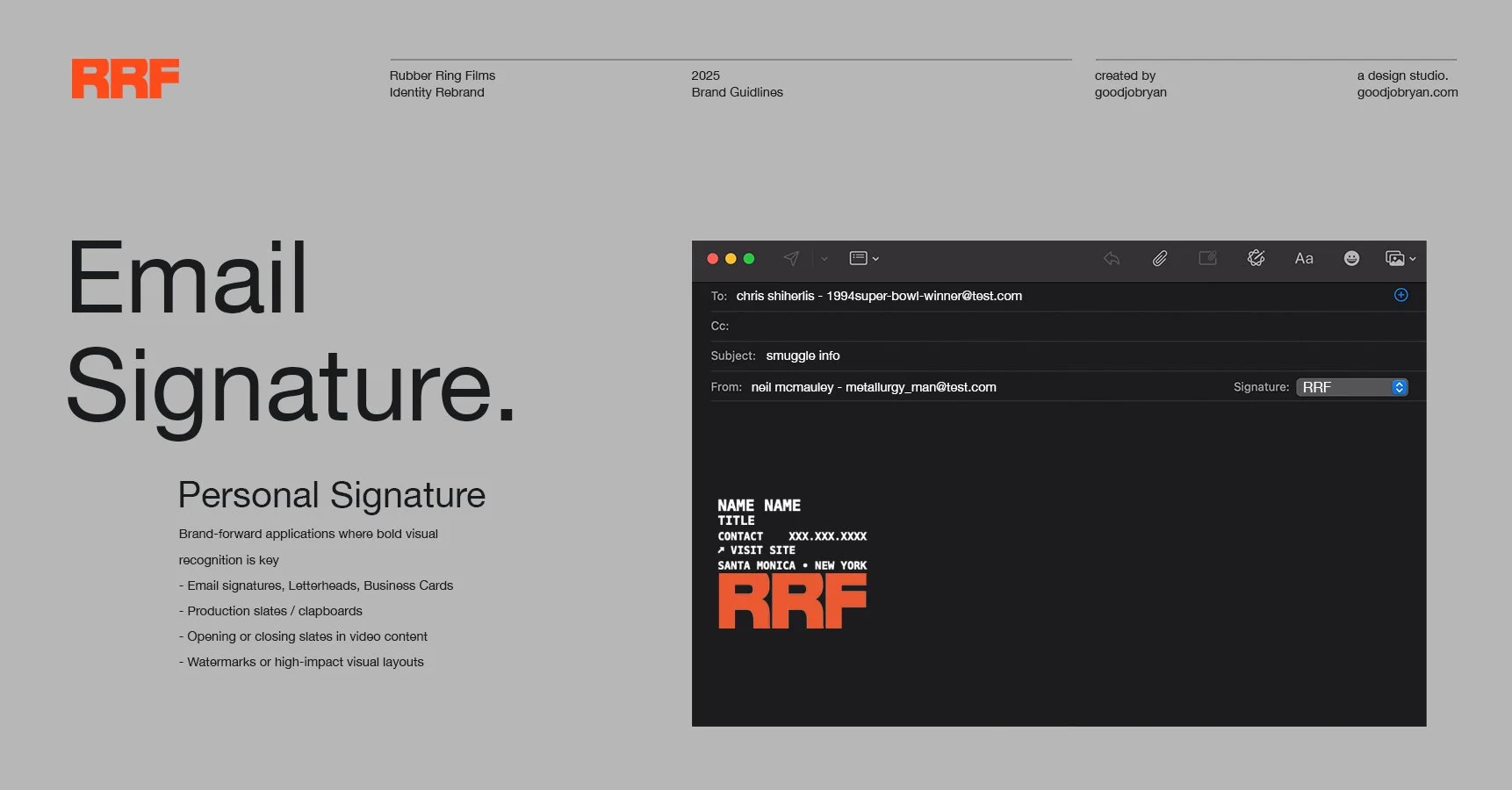The image size is (1512, 790).
Task: Click the goodjobryan.com link
Action: point(1408,92)
